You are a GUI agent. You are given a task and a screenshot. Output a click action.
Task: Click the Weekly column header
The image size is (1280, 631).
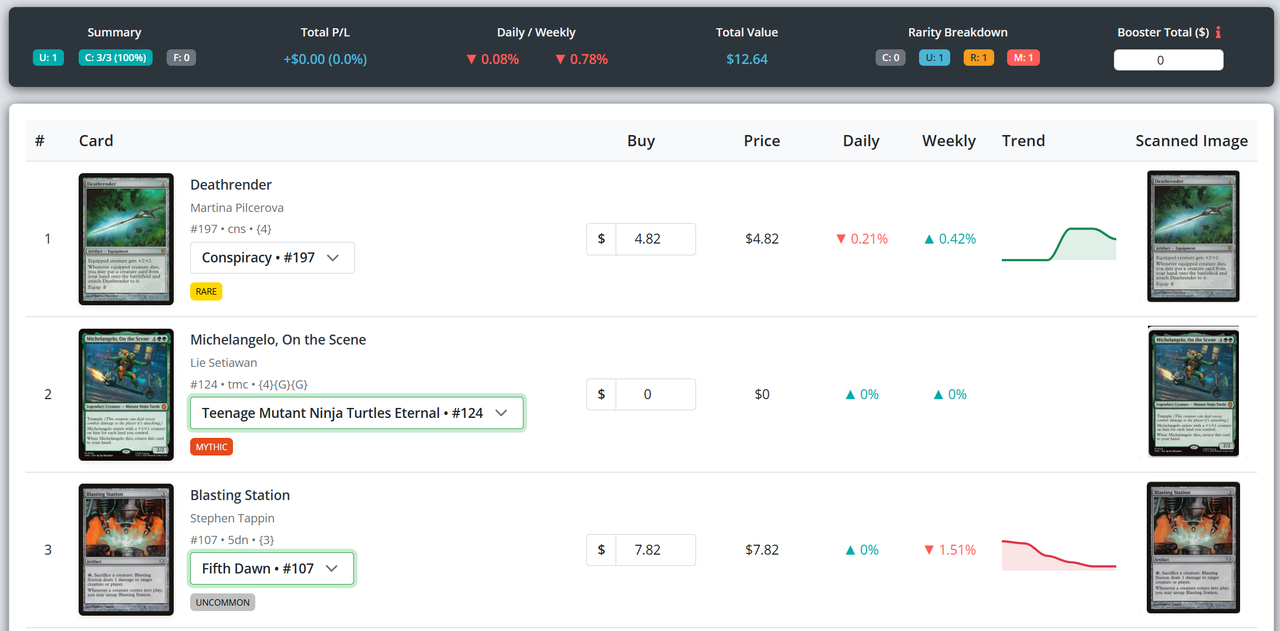click(949, 141)
